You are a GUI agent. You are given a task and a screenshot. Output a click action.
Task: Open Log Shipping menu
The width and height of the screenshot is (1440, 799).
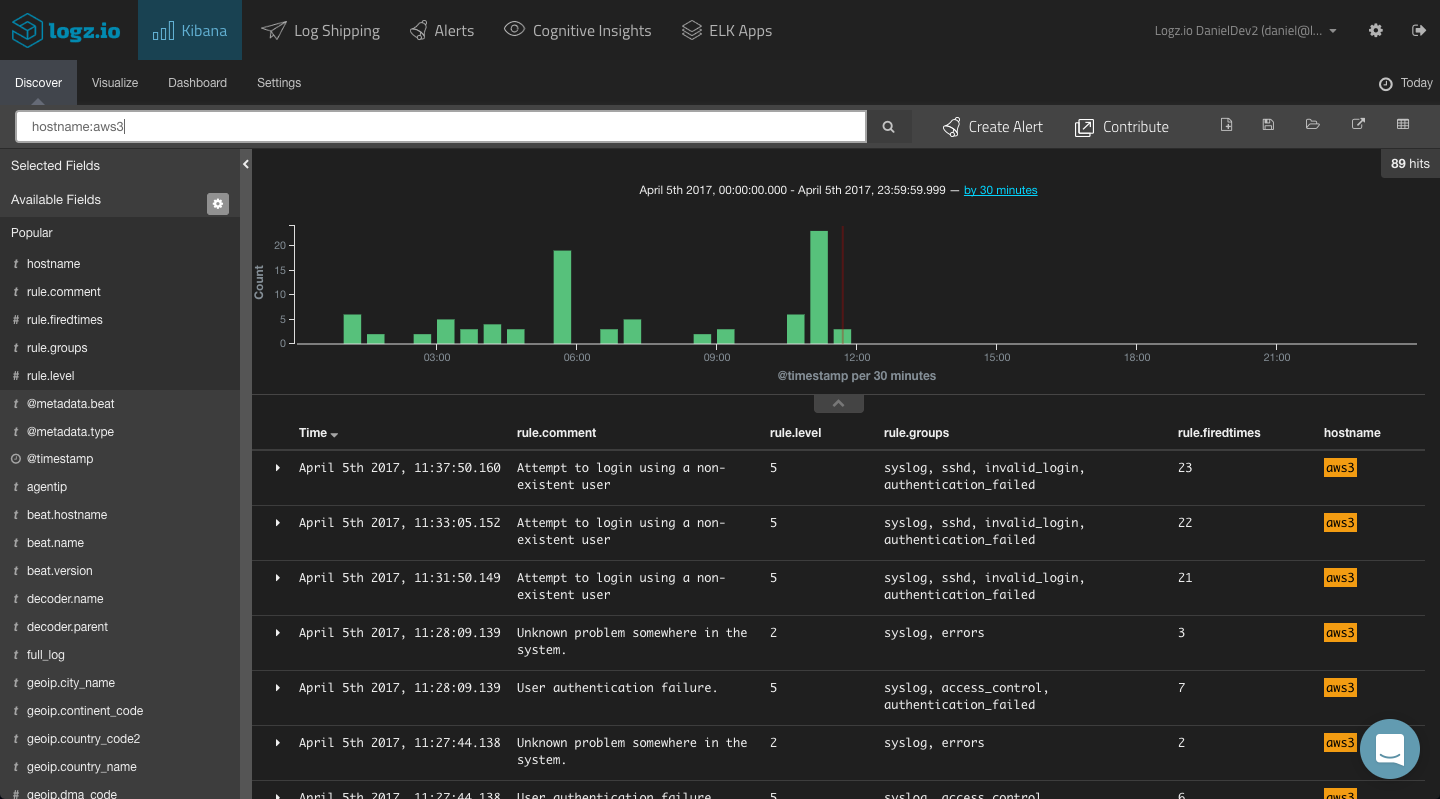pyautogui.click(x=320, y=31)
